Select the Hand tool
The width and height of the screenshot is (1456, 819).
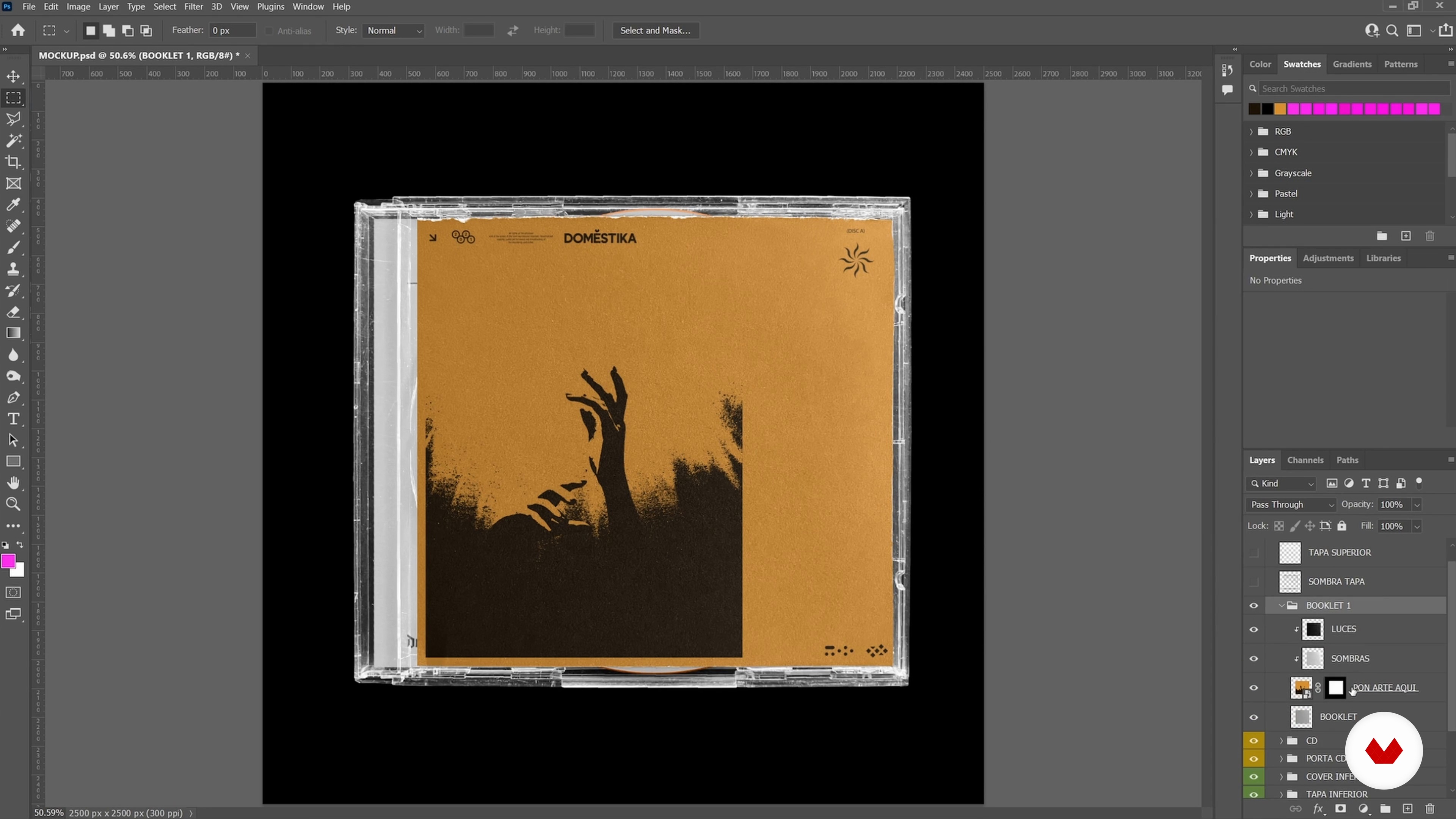pos(14,483)
